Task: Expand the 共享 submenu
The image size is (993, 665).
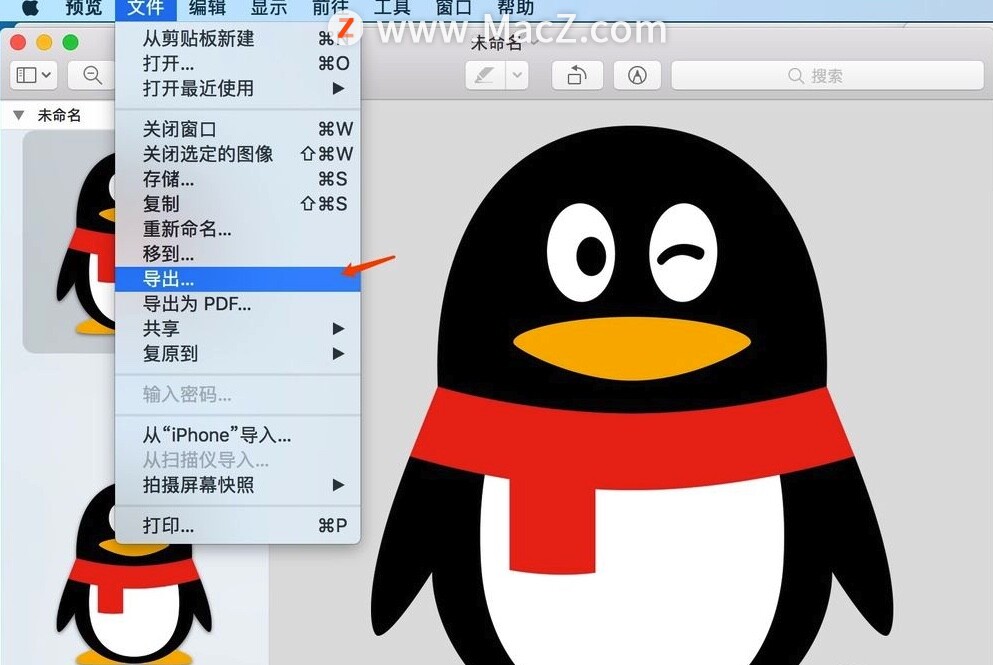Action: point(237,329)
